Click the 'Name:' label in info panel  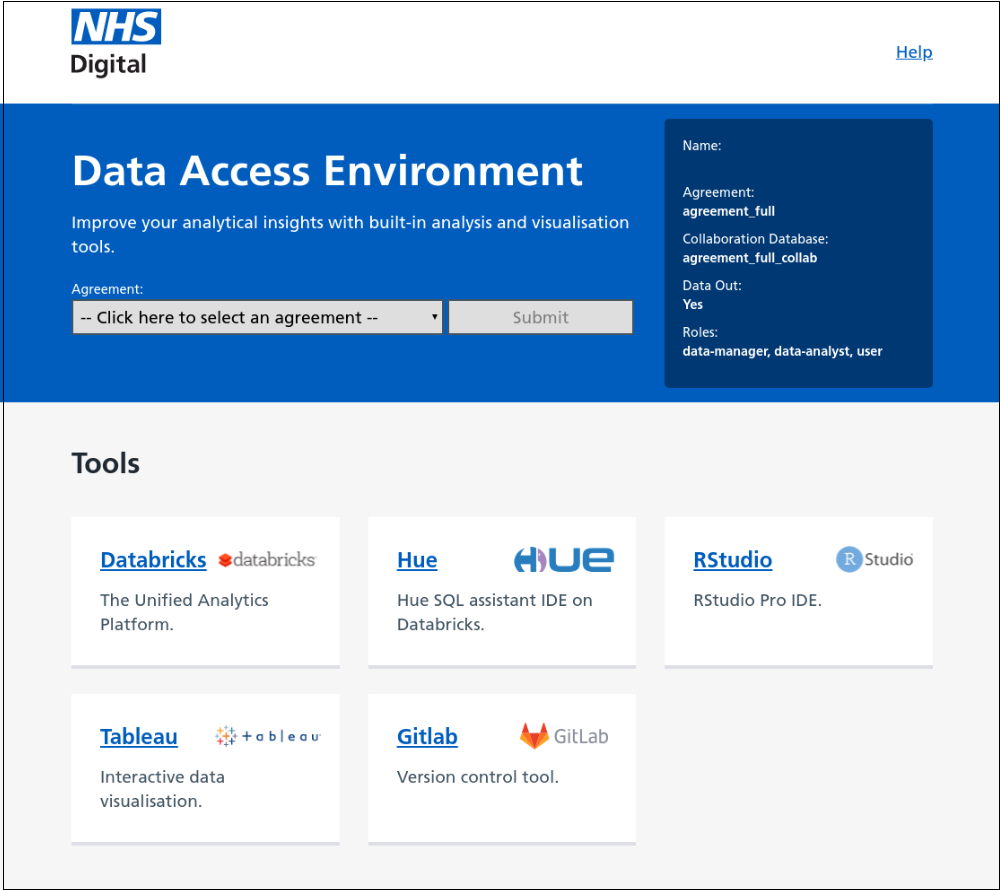[702, 145]
